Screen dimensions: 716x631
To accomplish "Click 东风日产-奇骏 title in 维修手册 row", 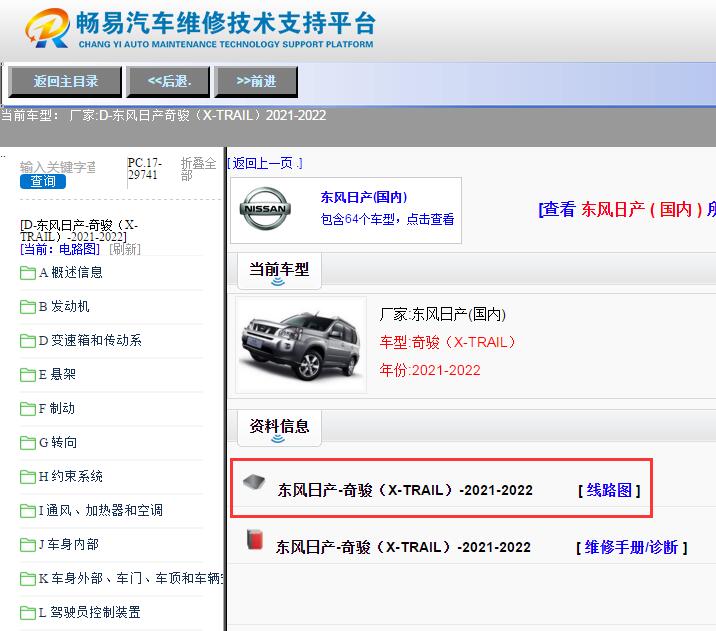I will 403,547.
